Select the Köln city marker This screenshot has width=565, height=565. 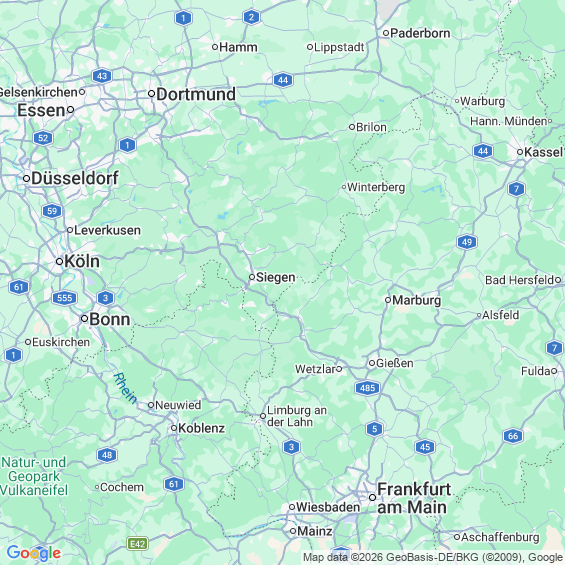point(60,261)
